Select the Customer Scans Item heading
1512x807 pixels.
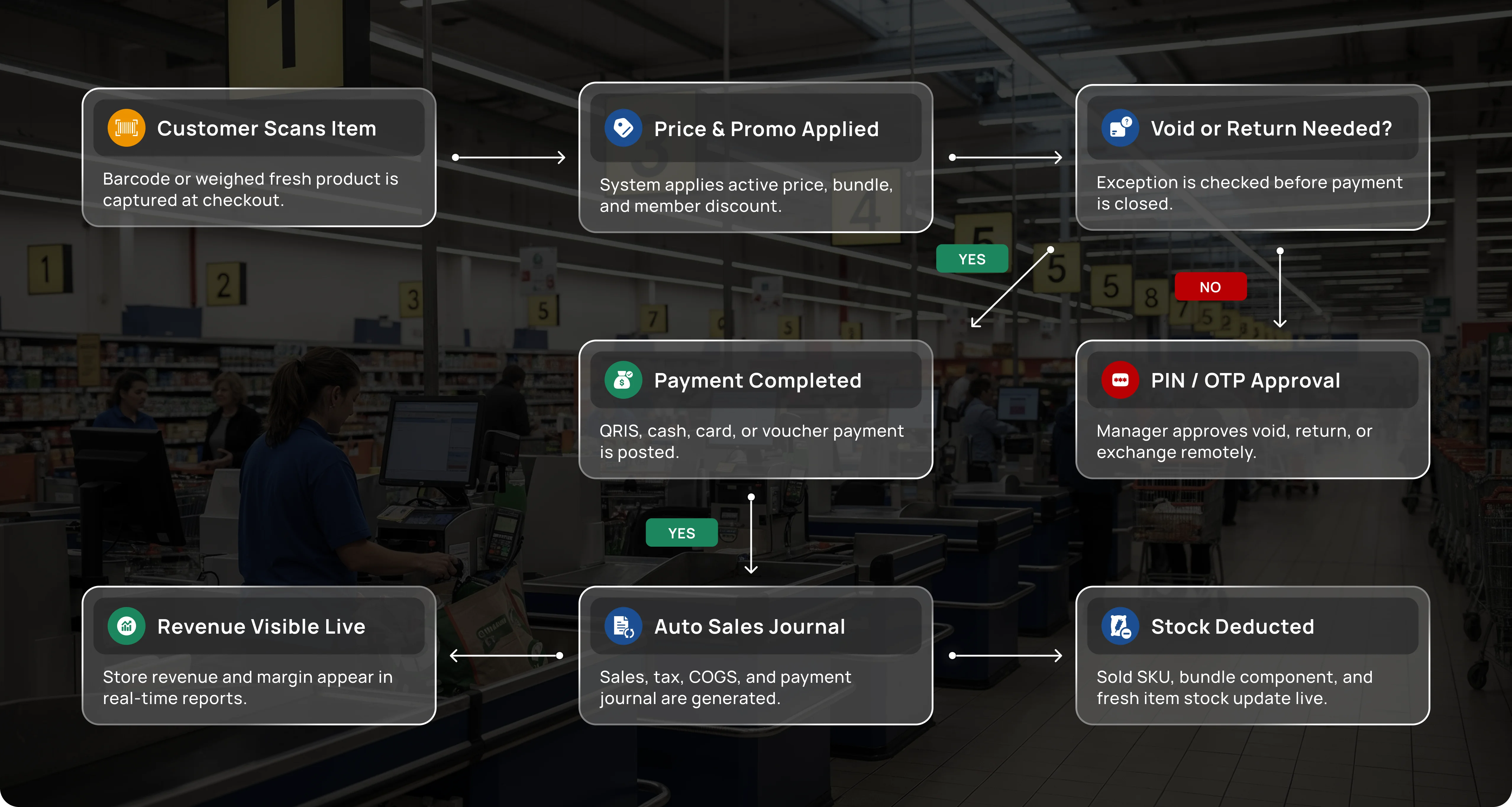click(x=266, y=128)
